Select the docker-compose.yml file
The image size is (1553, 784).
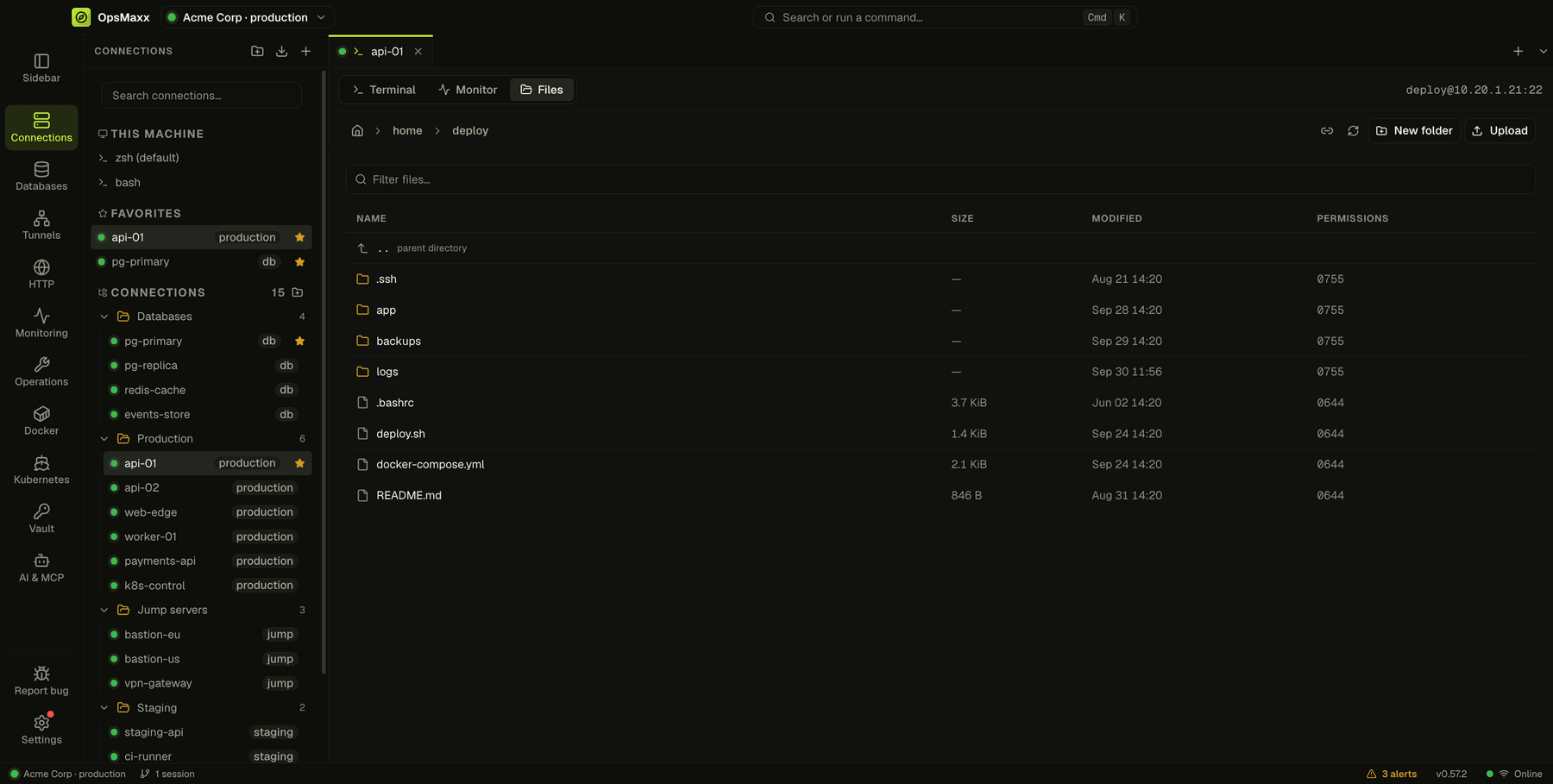click(940, 464)
